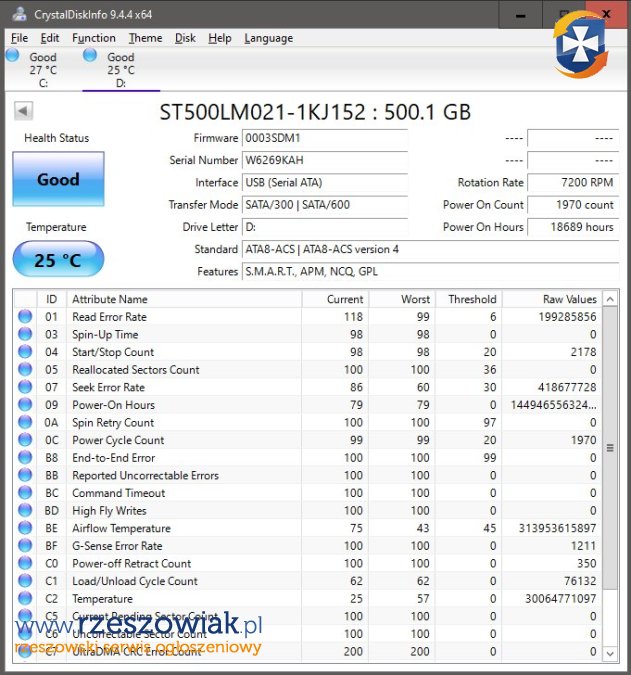Click status orb for C2 Temperature row
The width and height of the screenshot is (631, 675).
pos(25,599)
